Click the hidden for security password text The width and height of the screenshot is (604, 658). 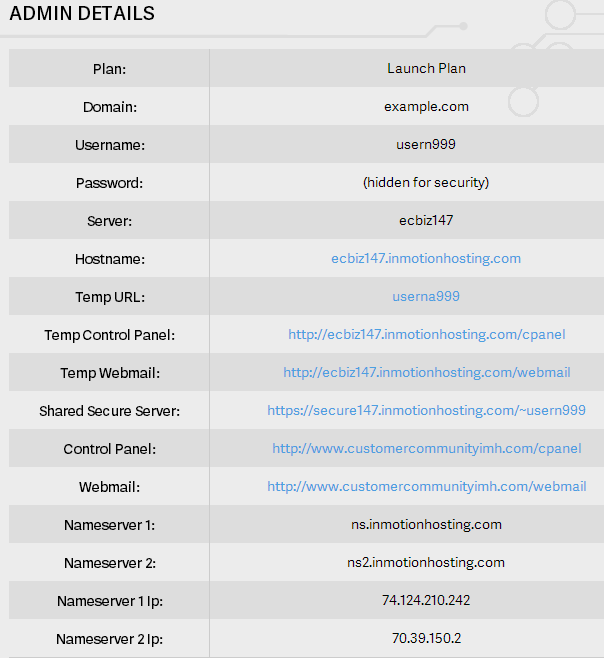point(426,182)
